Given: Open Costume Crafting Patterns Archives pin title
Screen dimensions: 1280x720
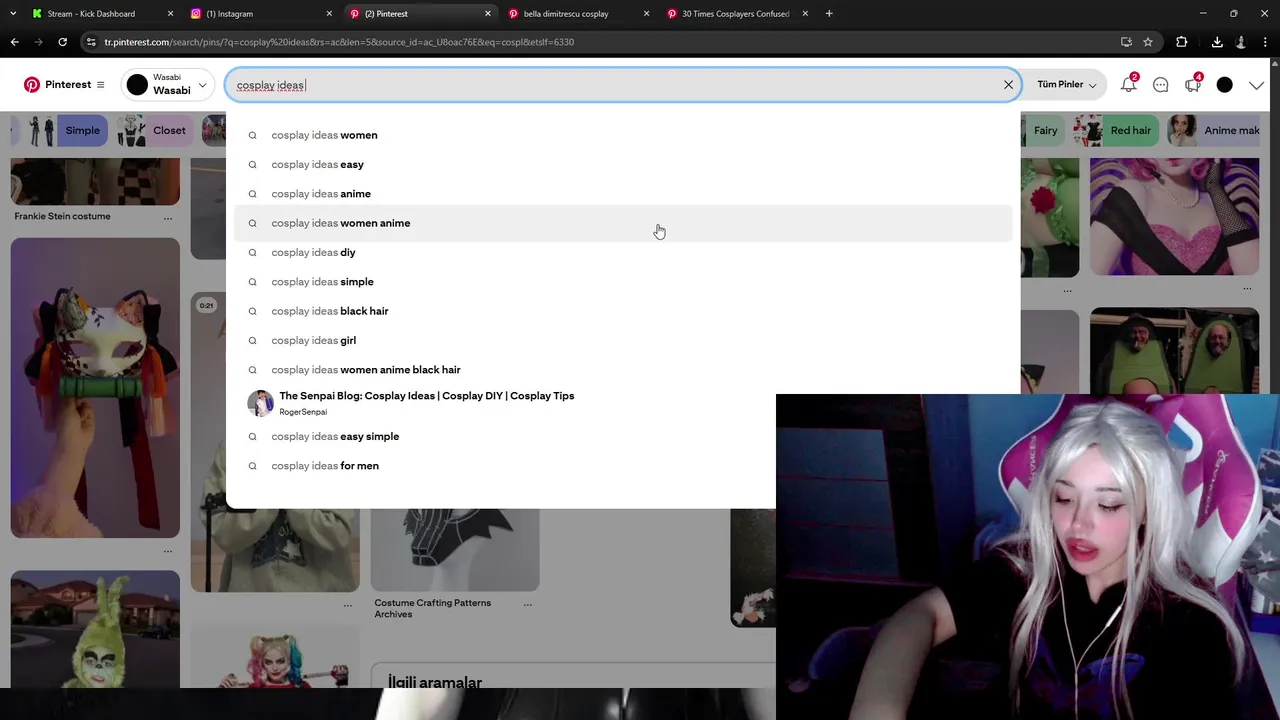Looking at the screenshot, I should click(432, 608).
